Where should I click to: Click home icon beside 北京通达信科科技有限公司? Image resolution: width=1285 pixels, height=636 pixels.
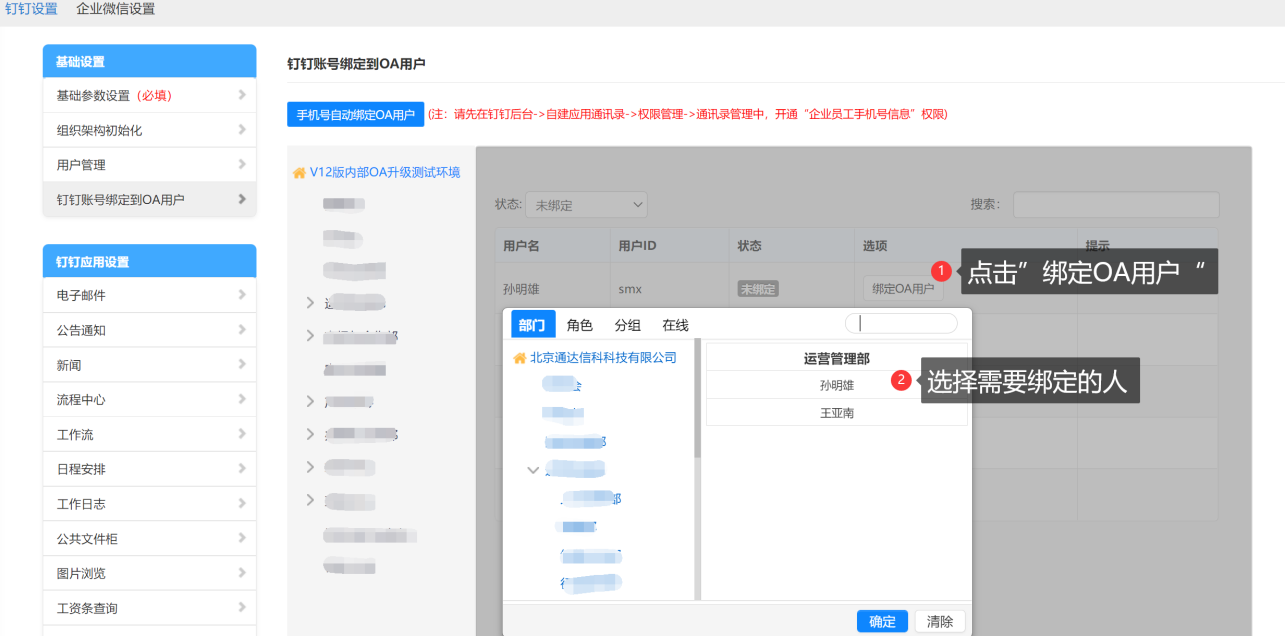tap(519, 358)
